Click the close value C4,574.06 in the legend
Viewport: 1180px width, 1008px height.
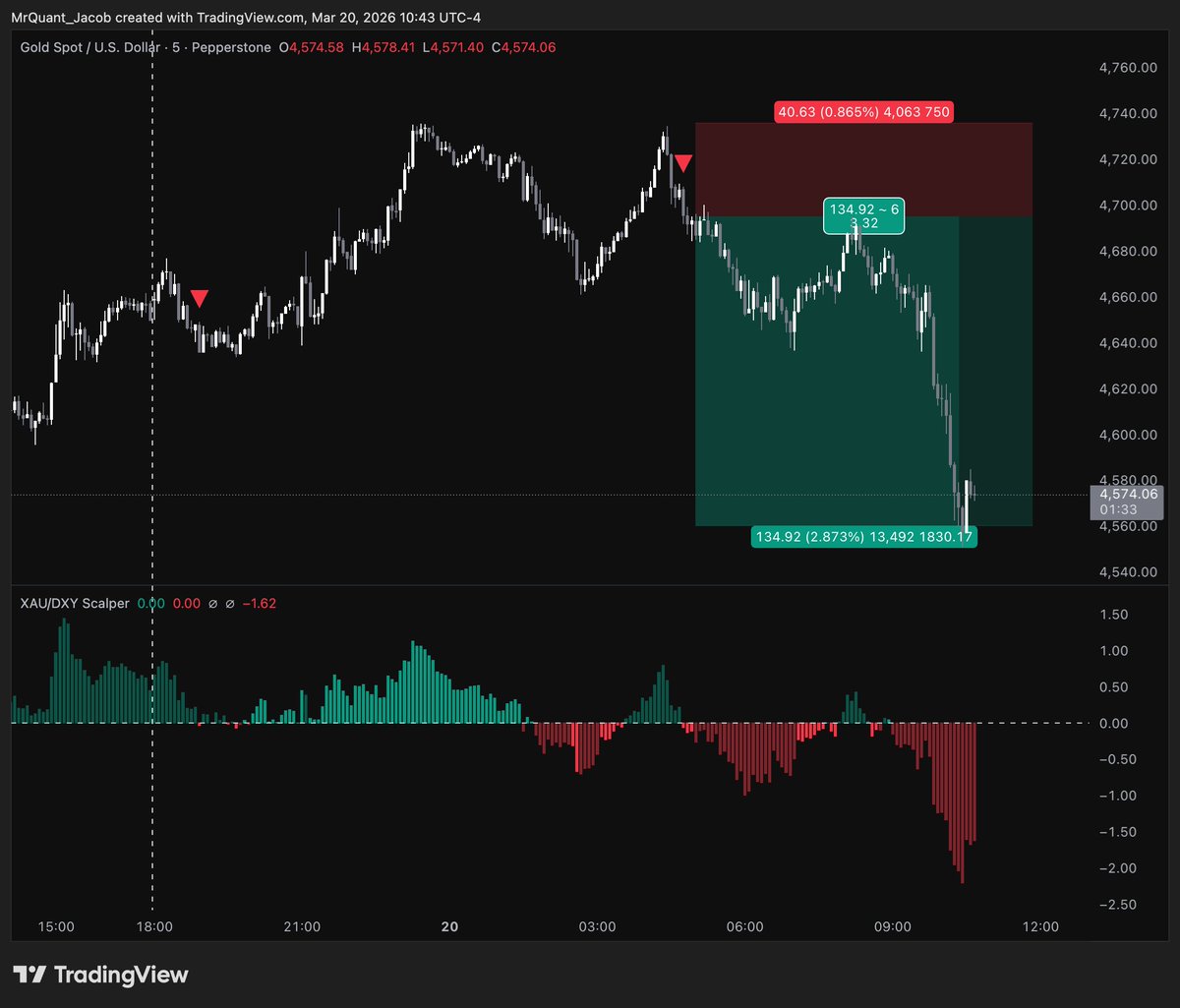click(x=524, y=47)
